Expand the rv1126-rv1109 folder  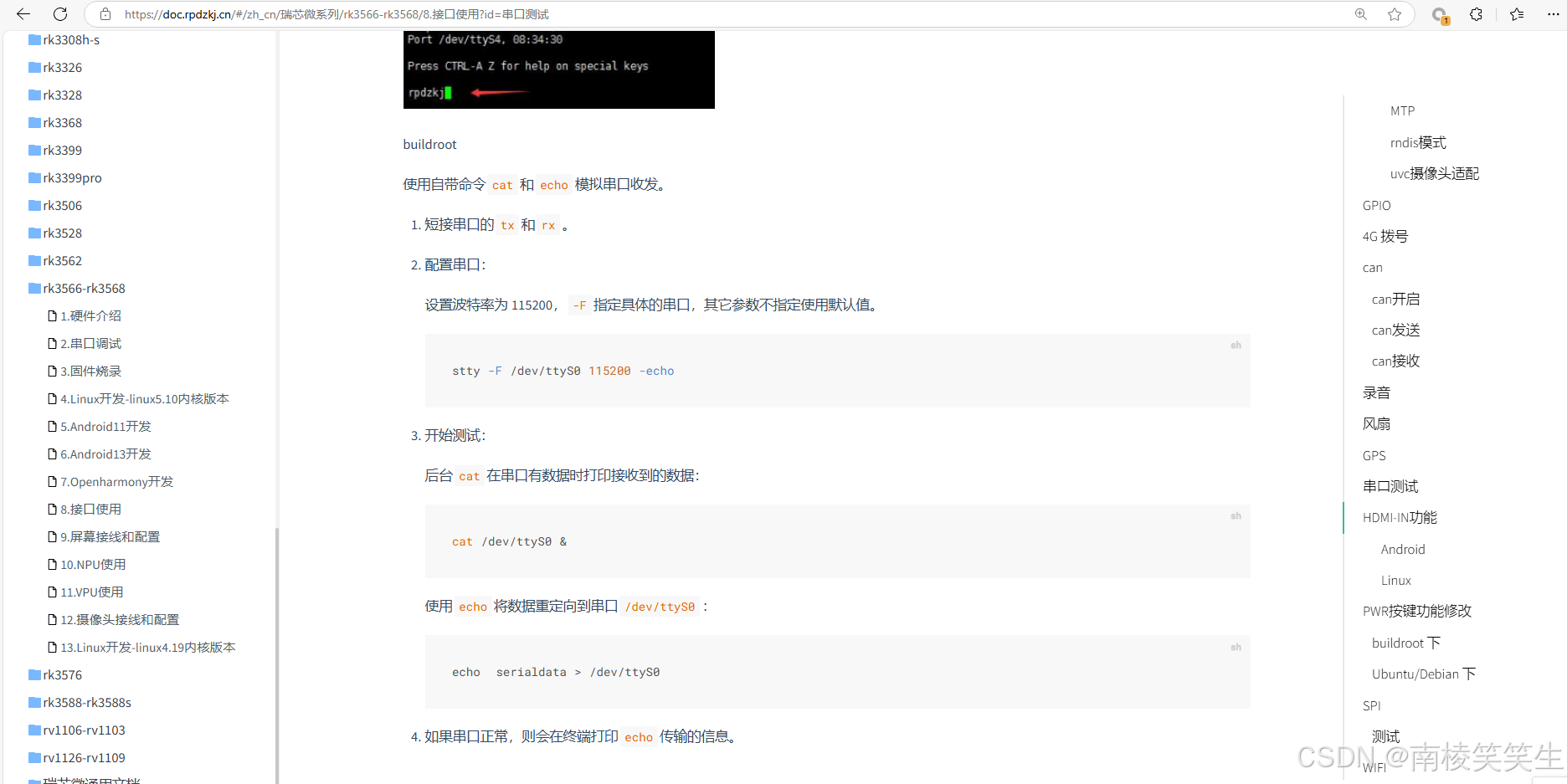[x=77, y=757]
